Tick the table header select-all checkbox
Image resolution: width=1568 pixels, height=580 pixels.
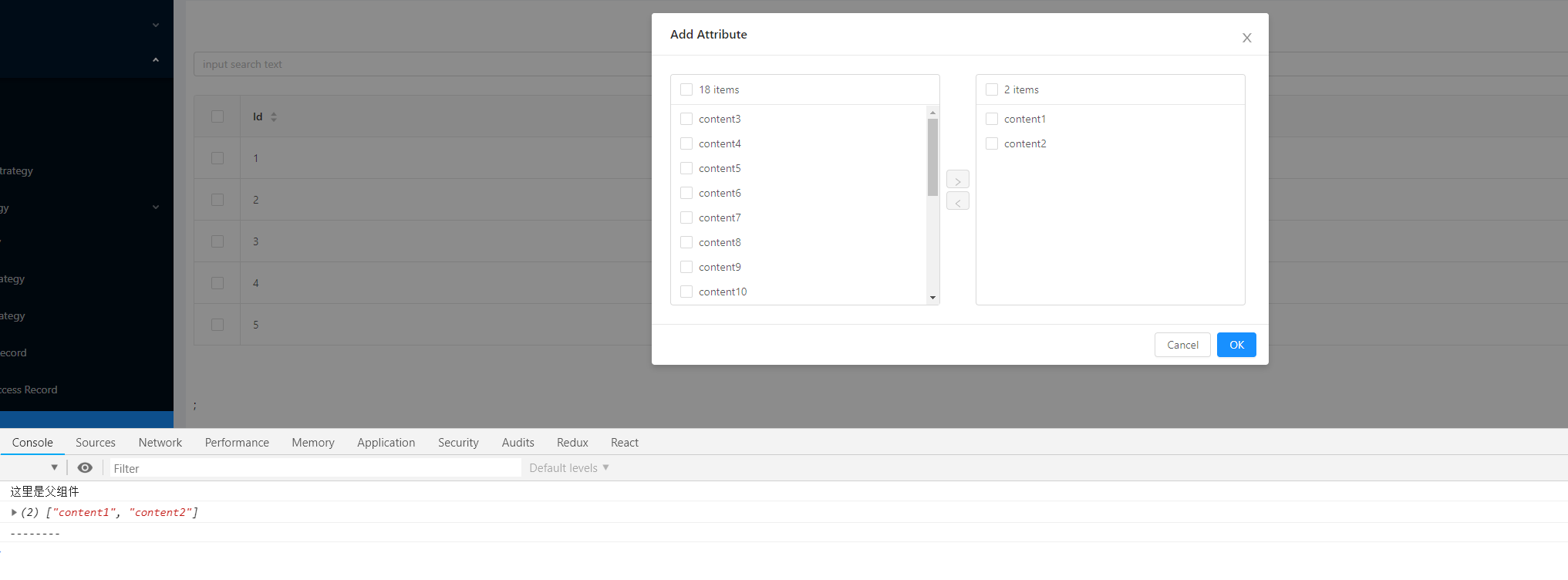(x=217, y=116)
